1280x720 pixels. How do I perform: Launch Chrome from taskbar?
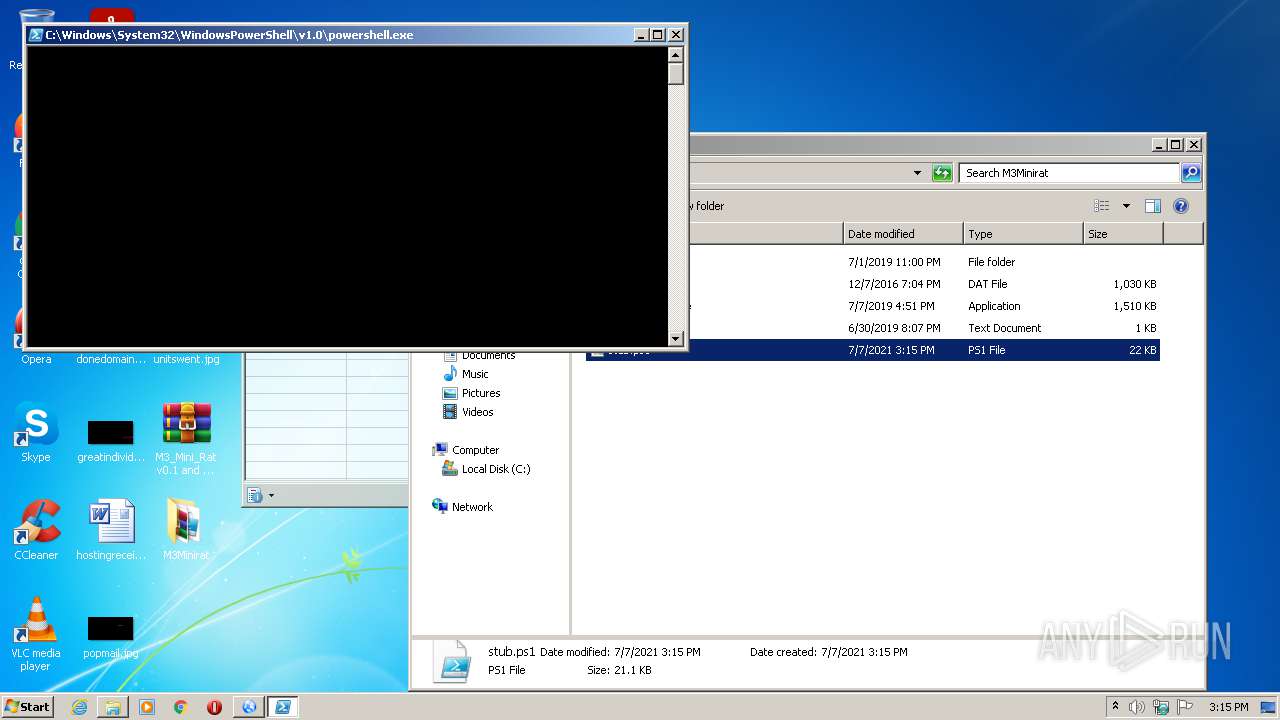[181, 707]
